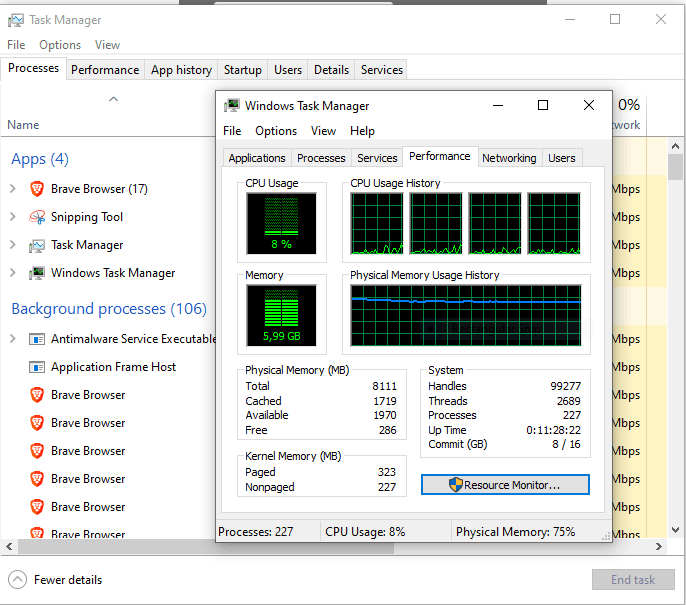Select the Processes tab in Task Manager

[x=33, y=68]
